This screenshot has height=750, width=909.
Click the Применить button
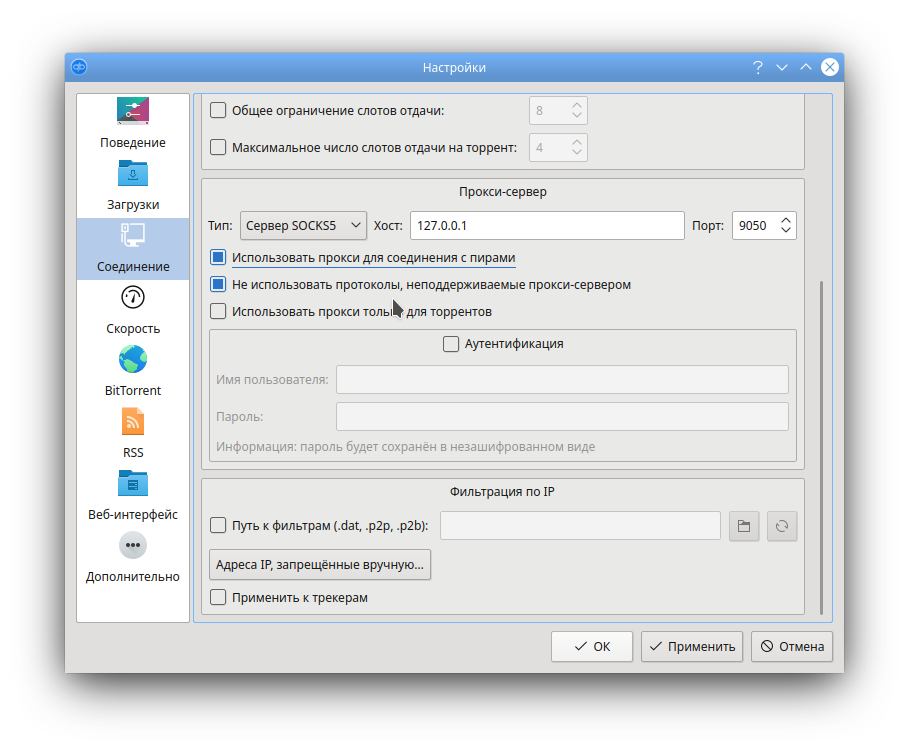692,646
